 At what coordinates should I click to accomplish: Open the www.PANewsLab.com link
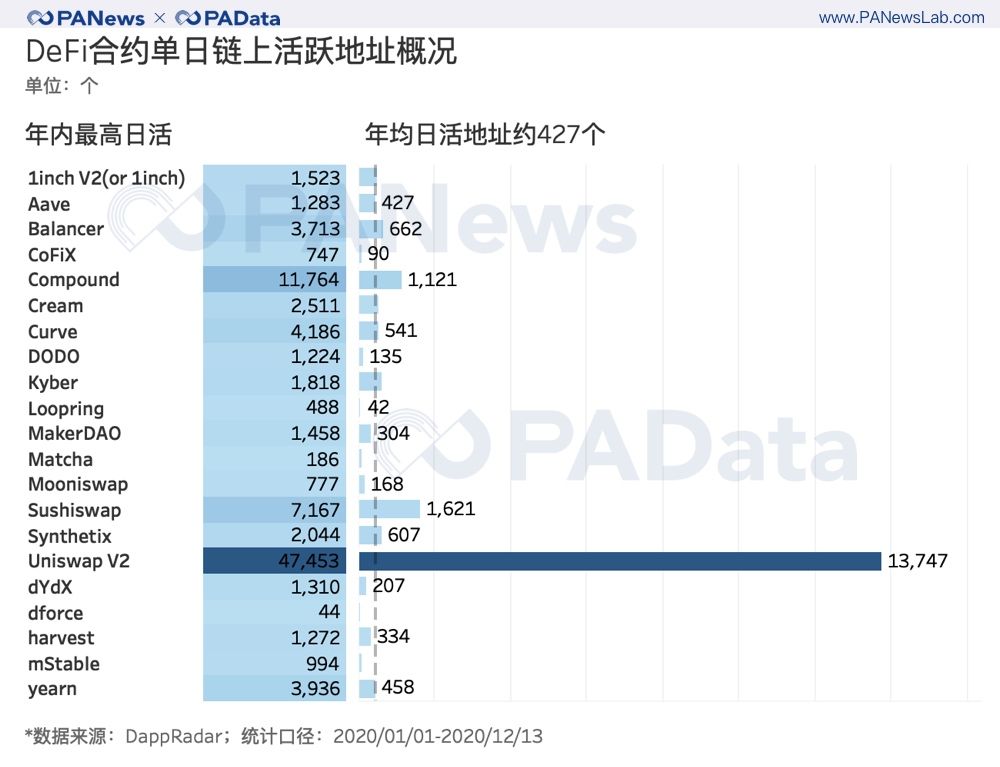click(901, 18)
